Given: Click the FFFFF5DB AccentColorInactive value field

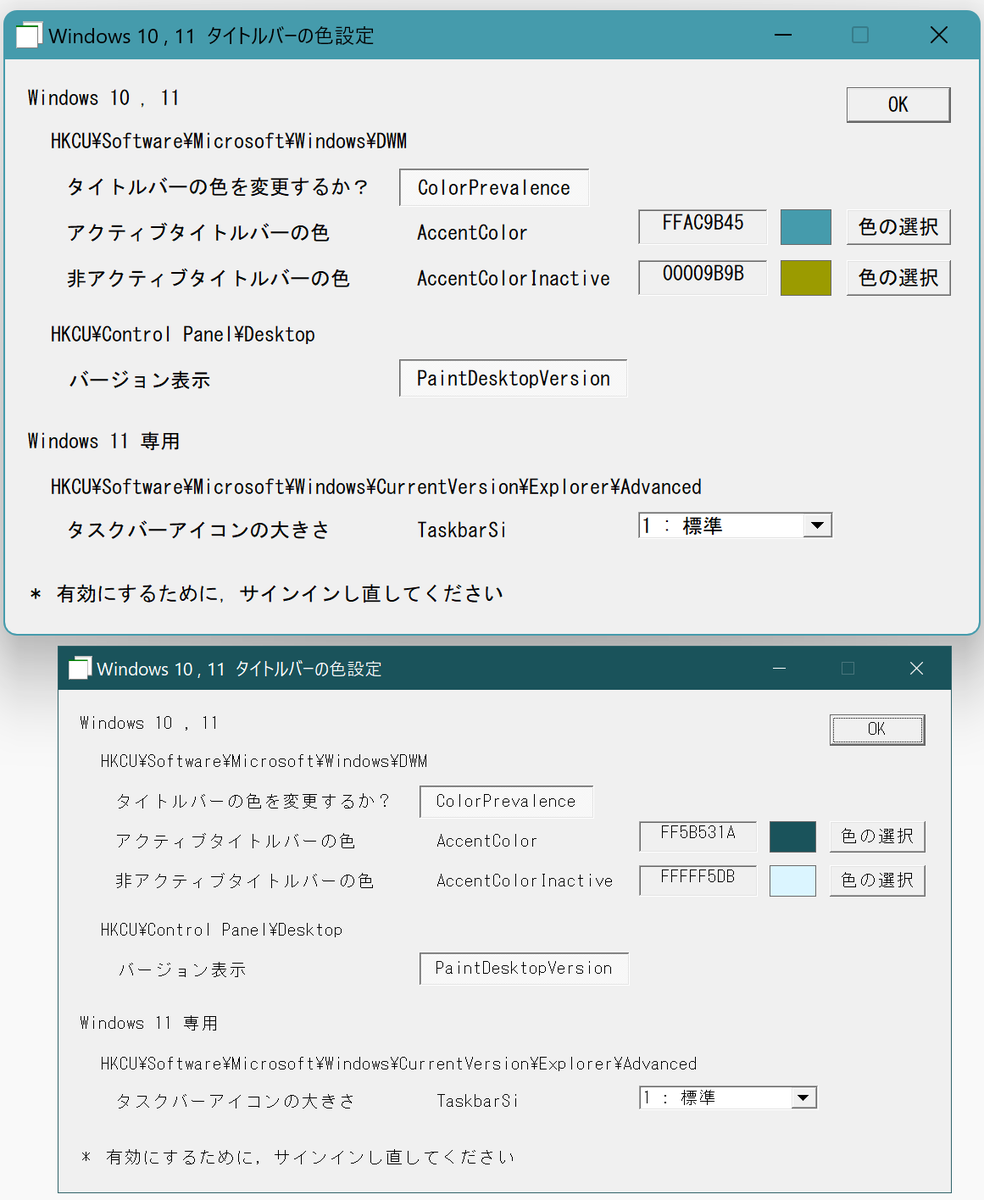Looking at the screenshot, I should coord(698,880).
